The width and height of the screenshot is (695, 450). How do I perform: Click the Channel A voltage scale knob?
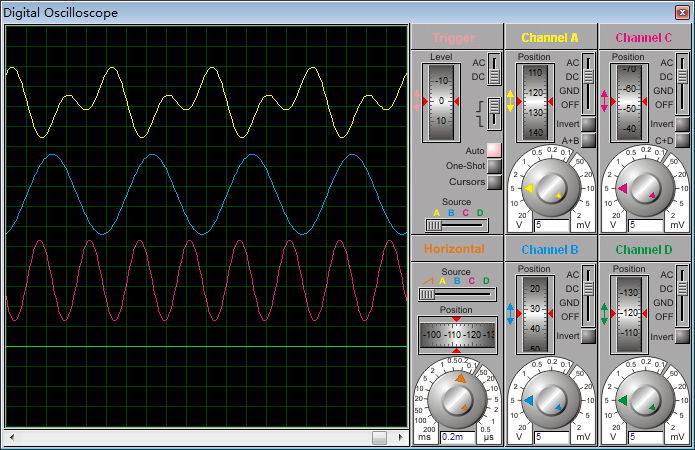550,188
